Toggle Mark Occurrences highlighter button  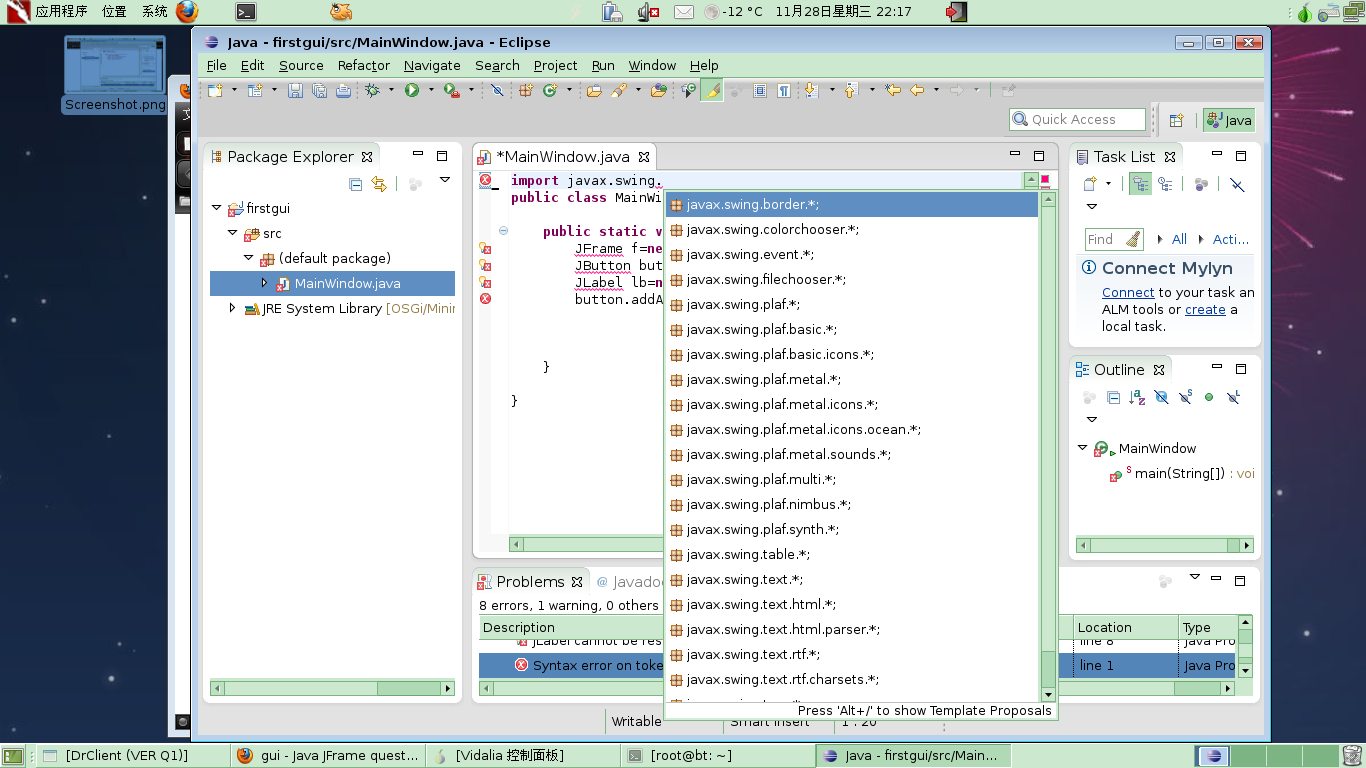pyautogui.click(x=712, y=90)
